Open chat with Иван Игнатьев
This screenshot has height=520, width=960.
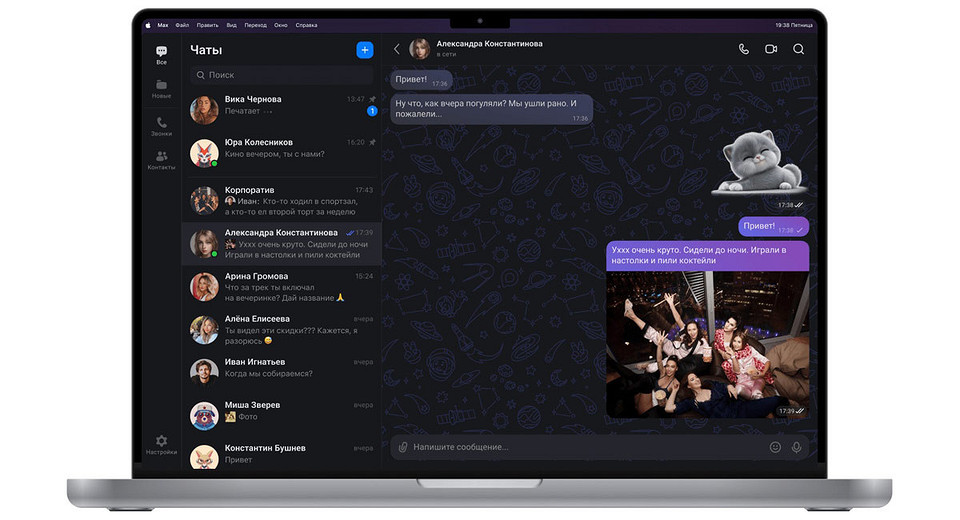tap(282, 371)
